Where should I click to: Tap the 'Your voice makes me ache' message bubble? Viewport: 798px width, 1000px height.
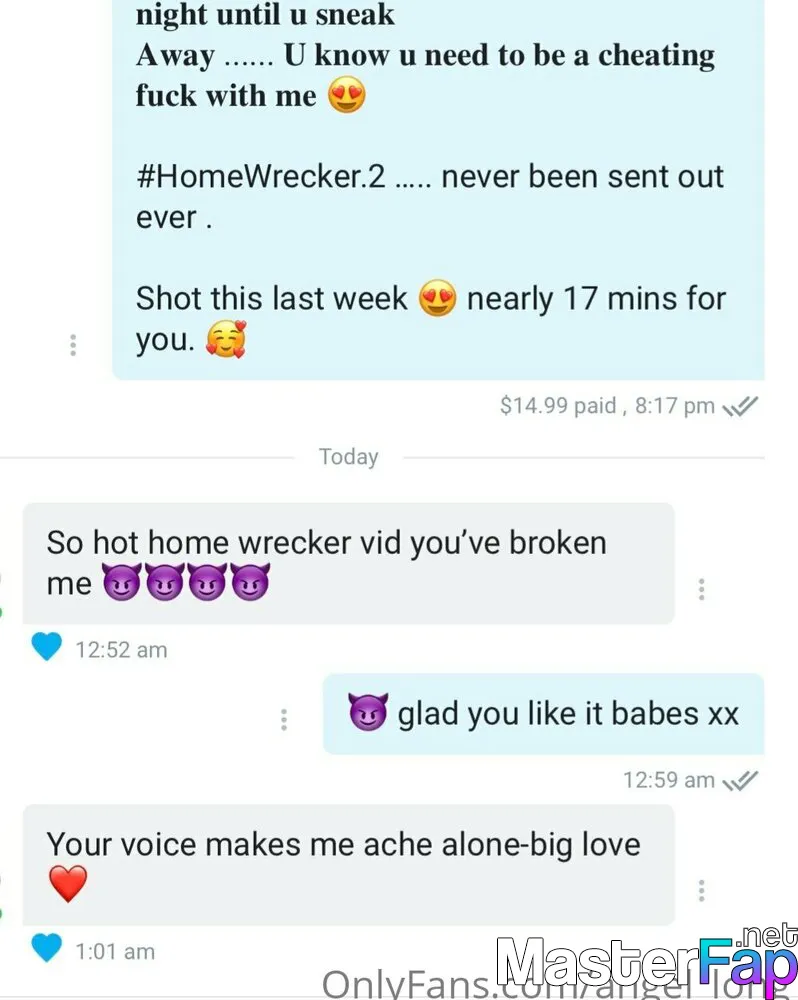click(348, 865)
